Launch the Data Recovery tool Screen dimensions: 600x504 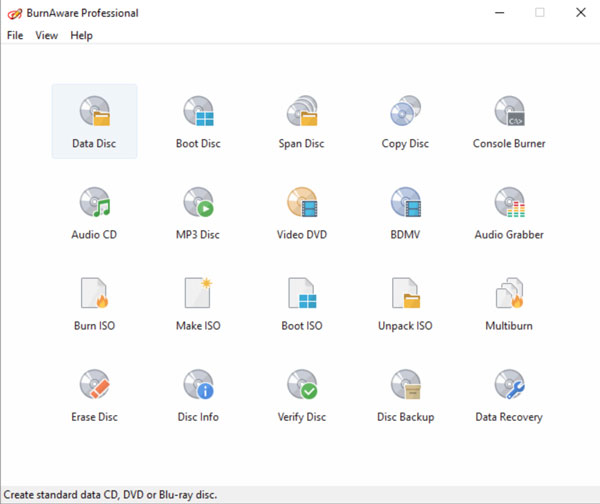point(509,395)
